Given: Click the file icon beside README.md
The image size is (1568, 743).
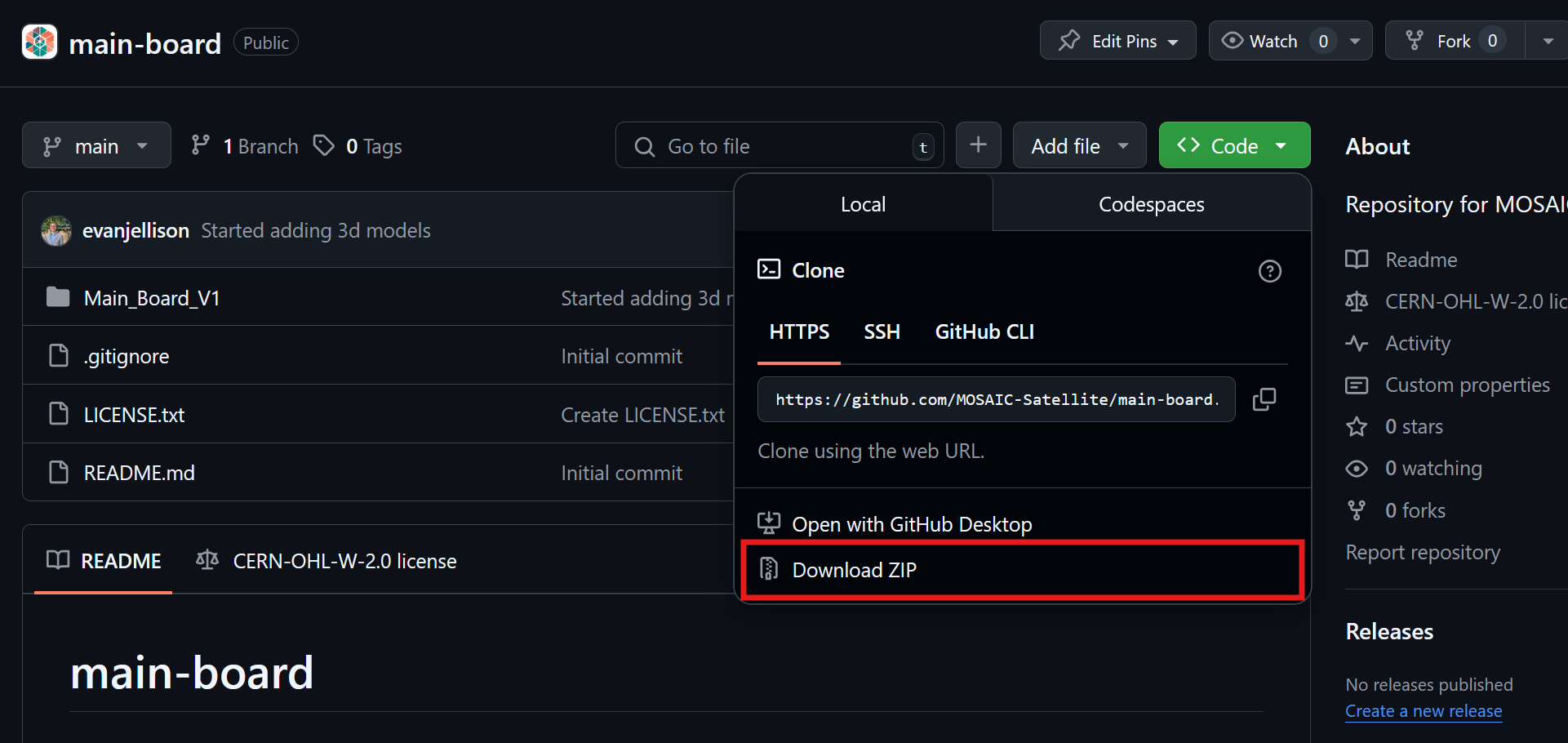Looking at the screenshot, I should pyautogui.click(x=59, y=472).
